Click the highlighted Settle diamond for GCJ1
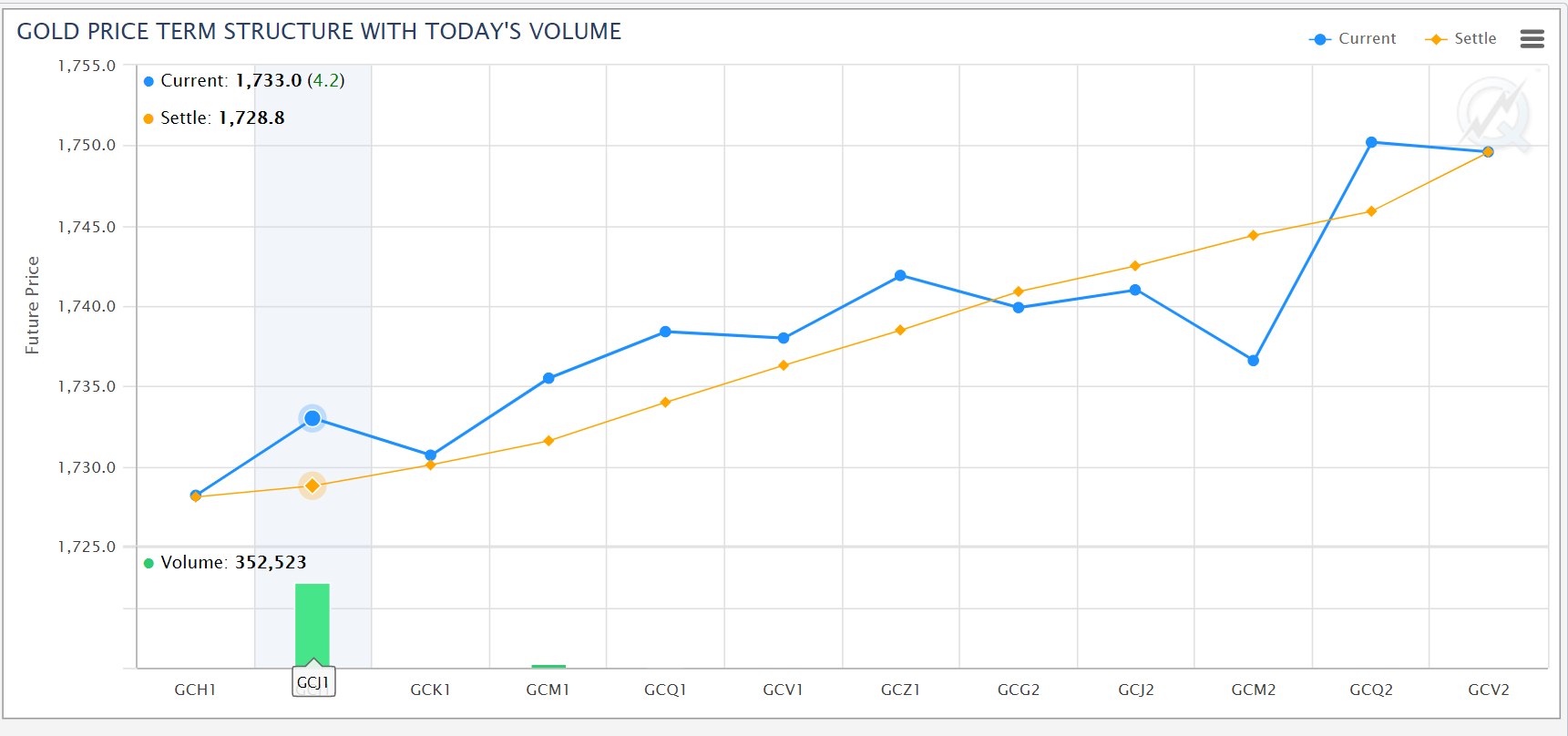1568x736 pixels. point(313,486)
